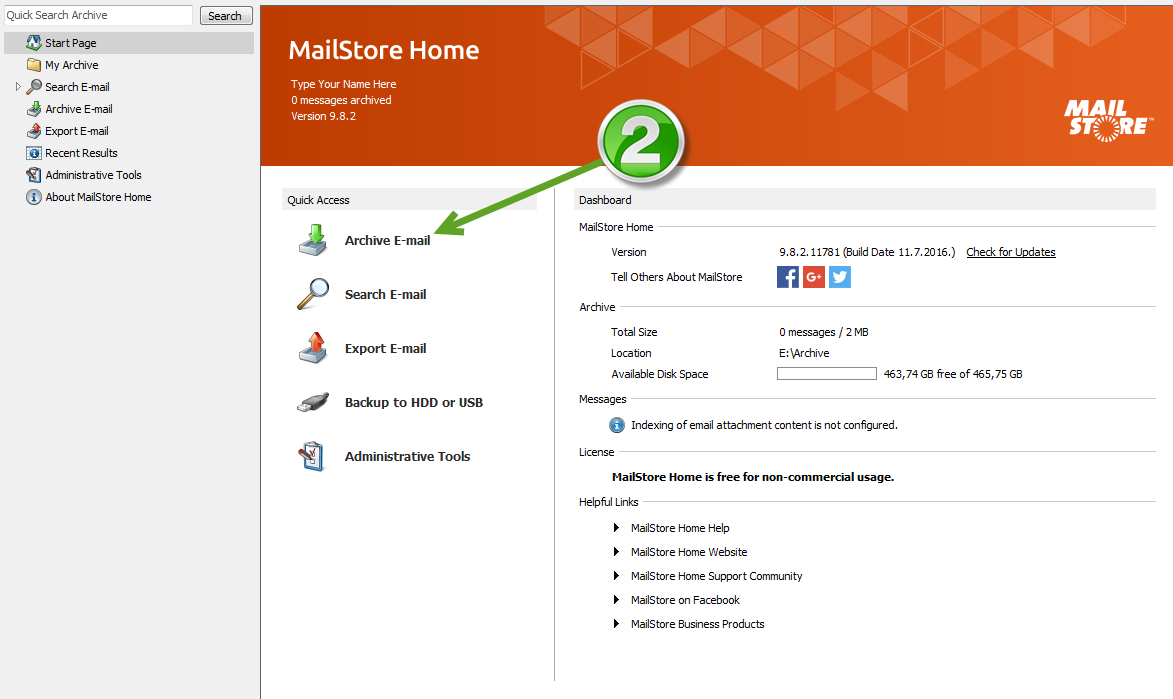This screenshot has height=699, width=1173.
Task: Click the indexing not configured message
Action: click(x=764, y=425)
